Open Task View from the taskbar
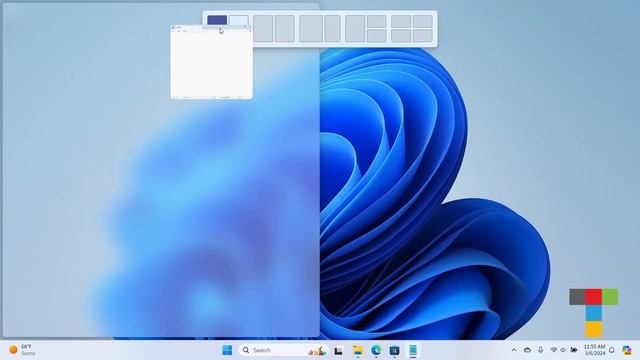 [338, 350]
